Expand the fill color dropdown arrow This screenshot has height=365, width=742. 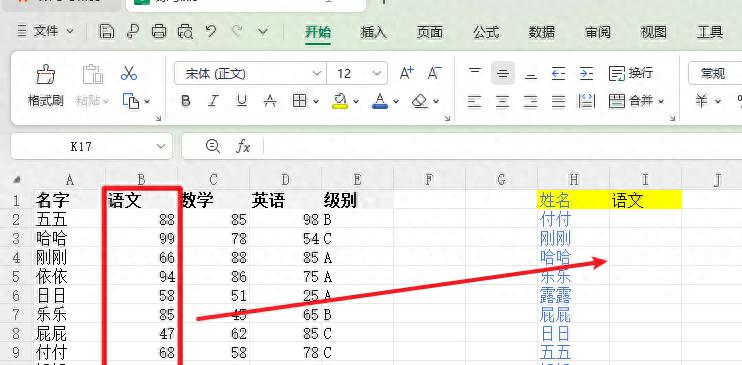pyautogui.click(x=356, y=101)
